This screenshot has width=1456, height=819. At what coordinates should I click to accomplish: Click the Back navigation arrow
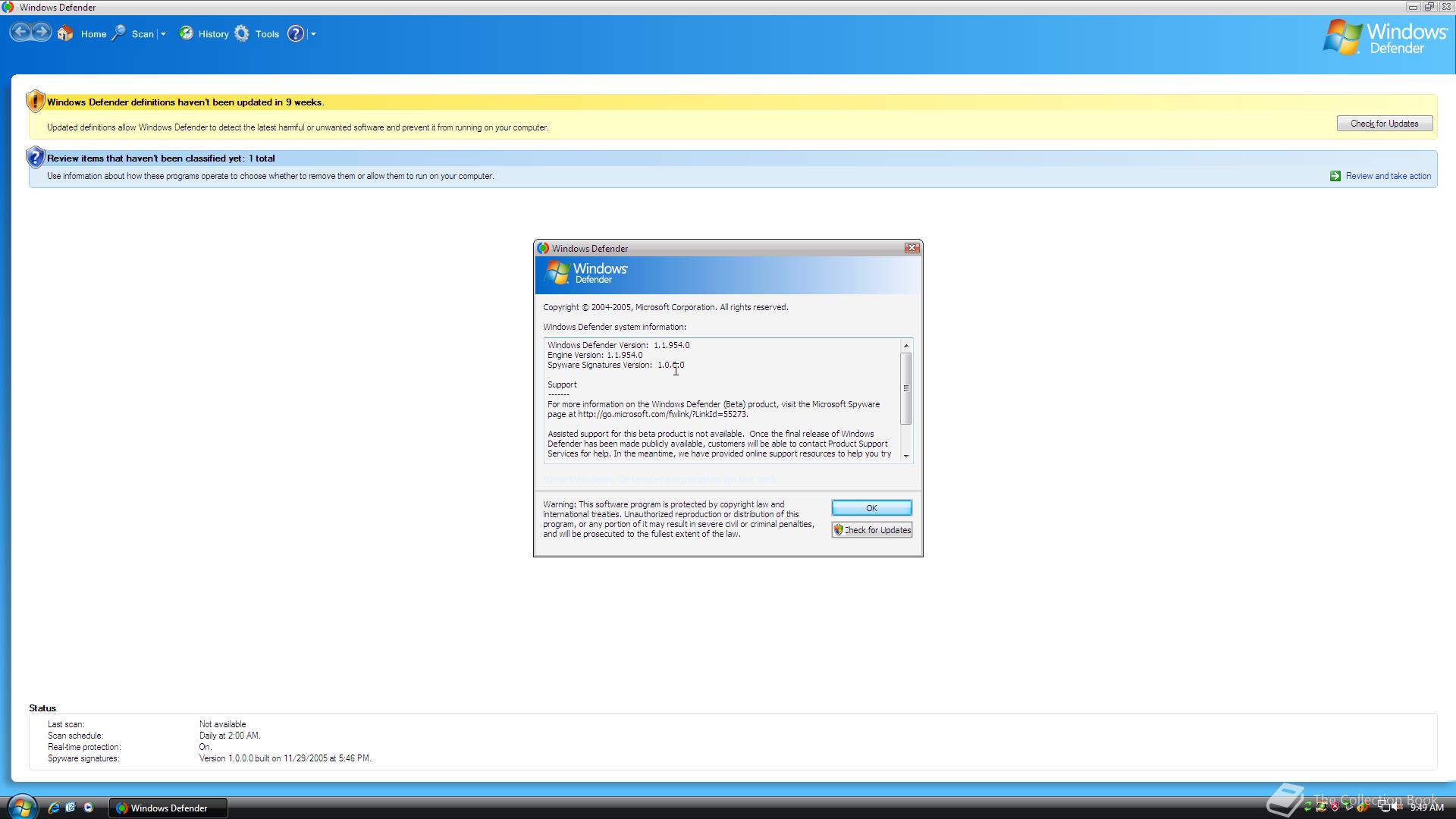[x=20, y=33]
